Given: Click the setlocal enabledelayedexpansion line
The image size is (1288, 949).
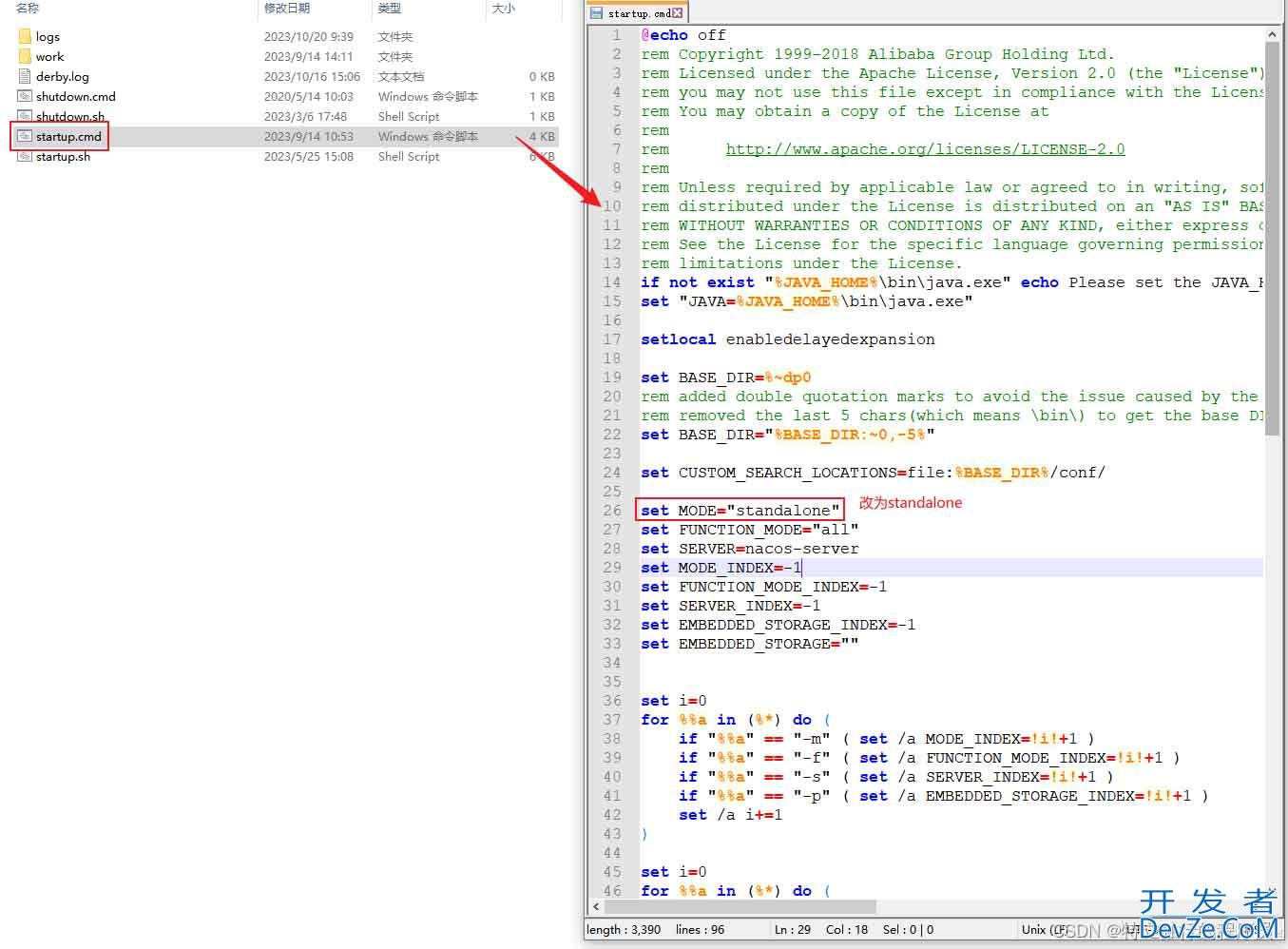Looking at the screenshot, I should (787, 339).
